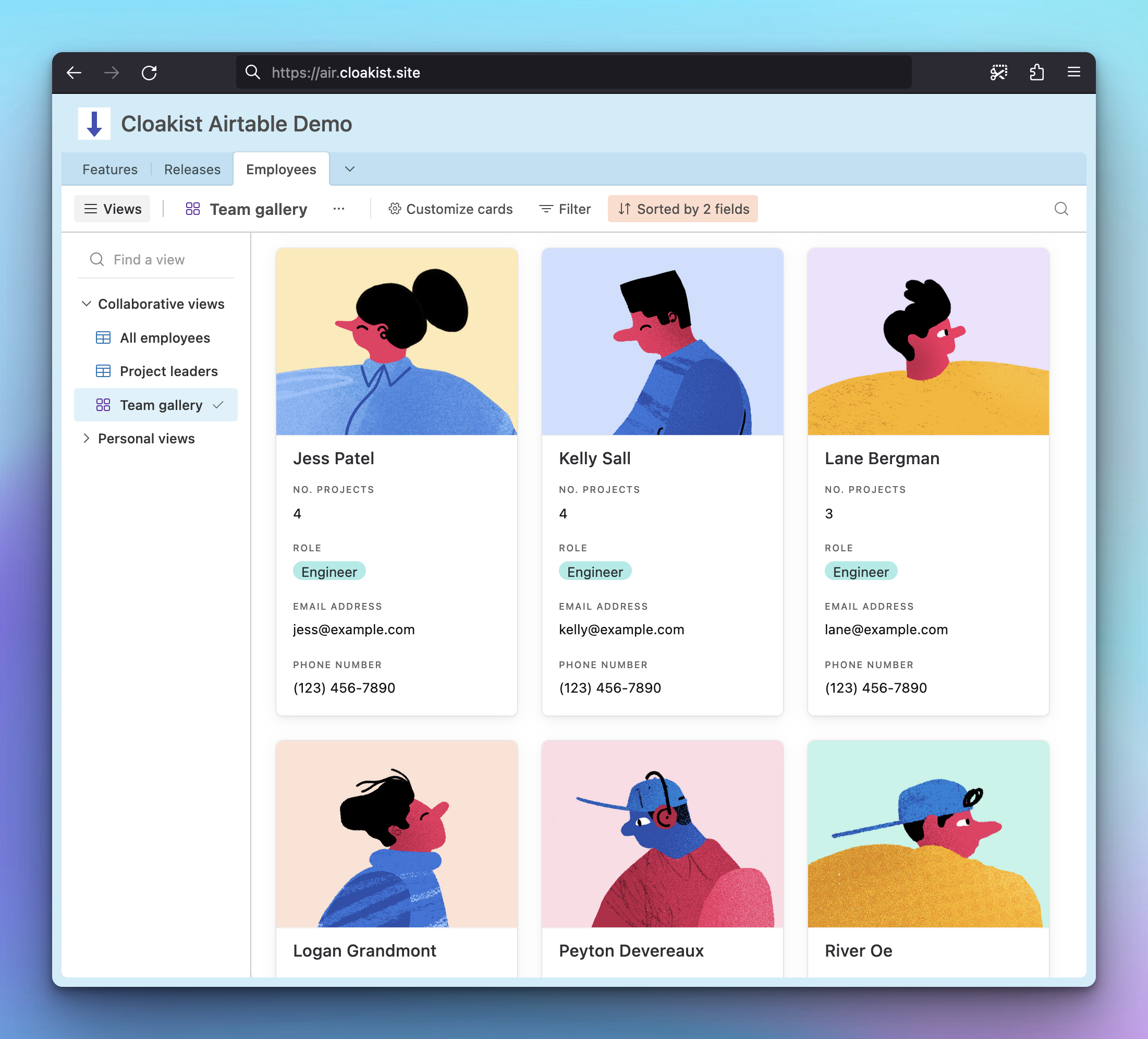This screenshot has height=1039, width=1148.
Task: Click the Engineer role tag on Lane Bergman's card
Action: point(861,572)
